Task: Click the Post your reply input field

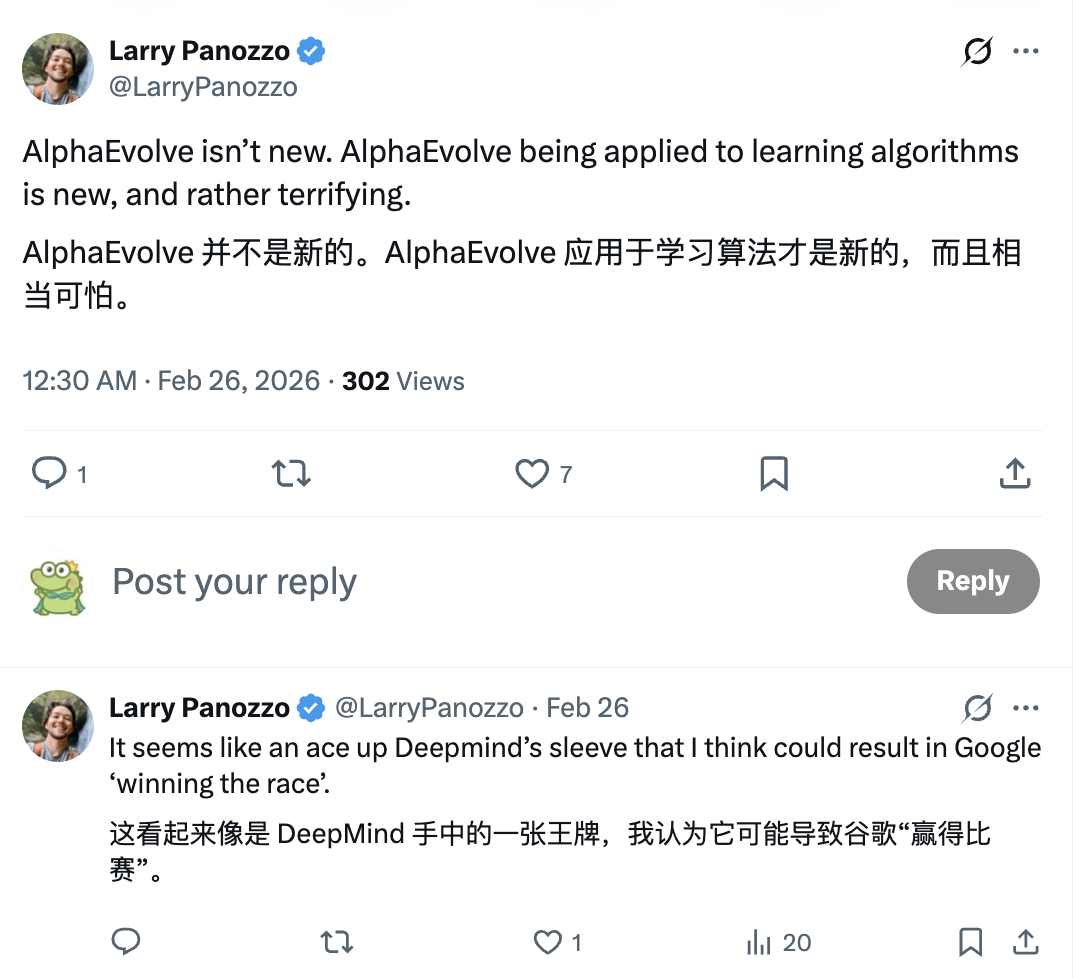Action: coord(234,581)
